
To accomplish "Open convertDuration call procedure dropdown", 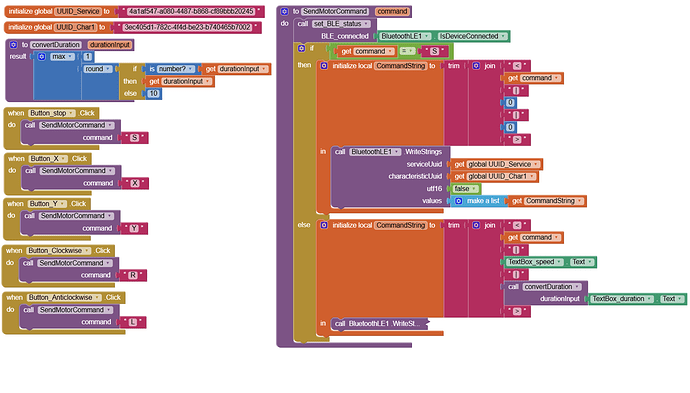I will (x=577, y=287).
